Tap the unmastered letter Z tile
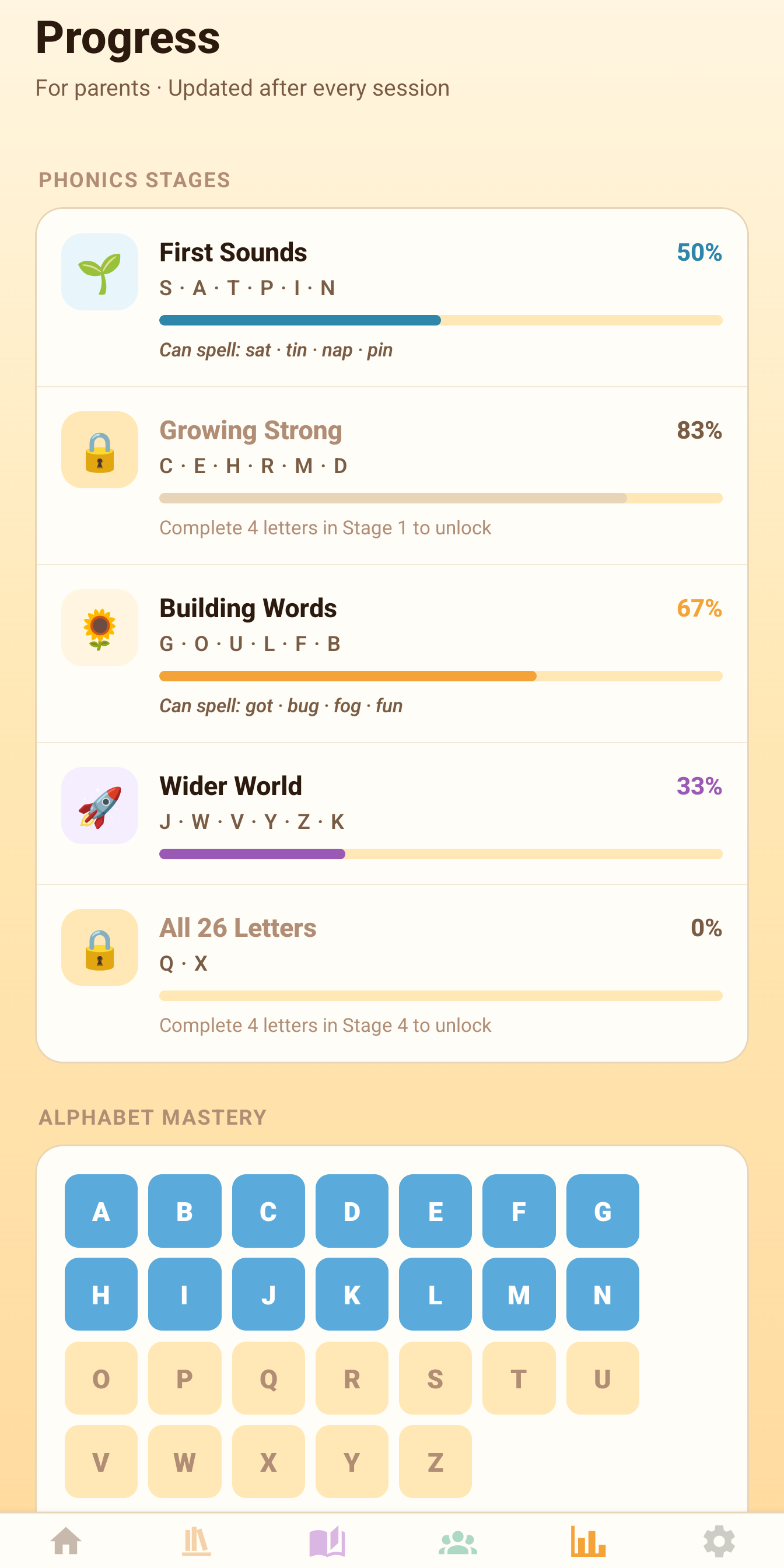The image size is (784, 1568). tap(435, 1461)
